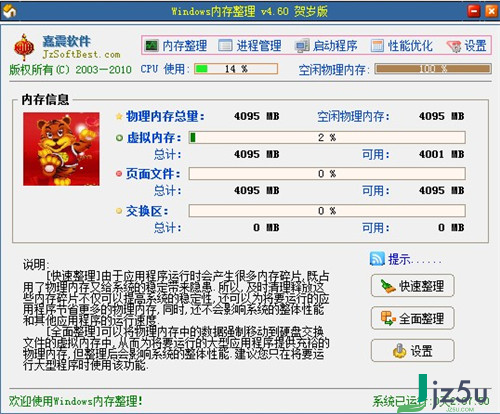Click the blocks icon on 全面整理
Image resolution: width=500 pixels, height=414 pixels.
(388, 318)
